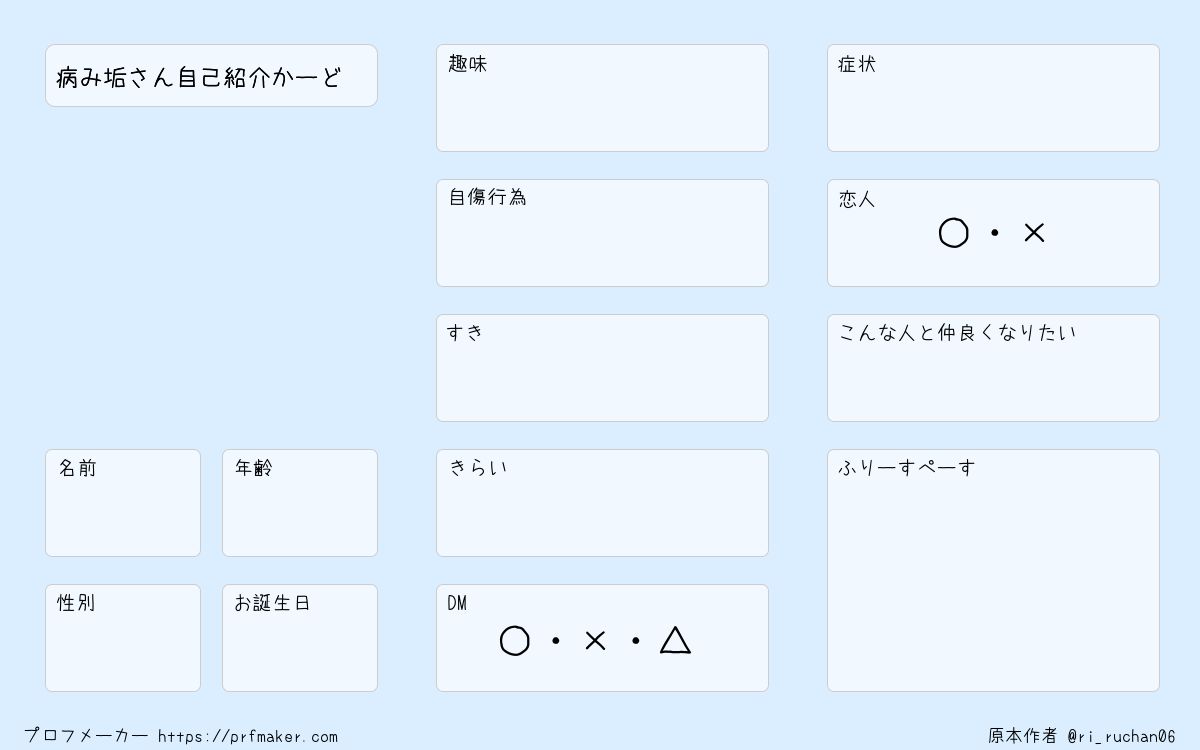Viewport: 1200px width, 750px height.
Task: Click the 名前 name field box
Action: [123, 503]
